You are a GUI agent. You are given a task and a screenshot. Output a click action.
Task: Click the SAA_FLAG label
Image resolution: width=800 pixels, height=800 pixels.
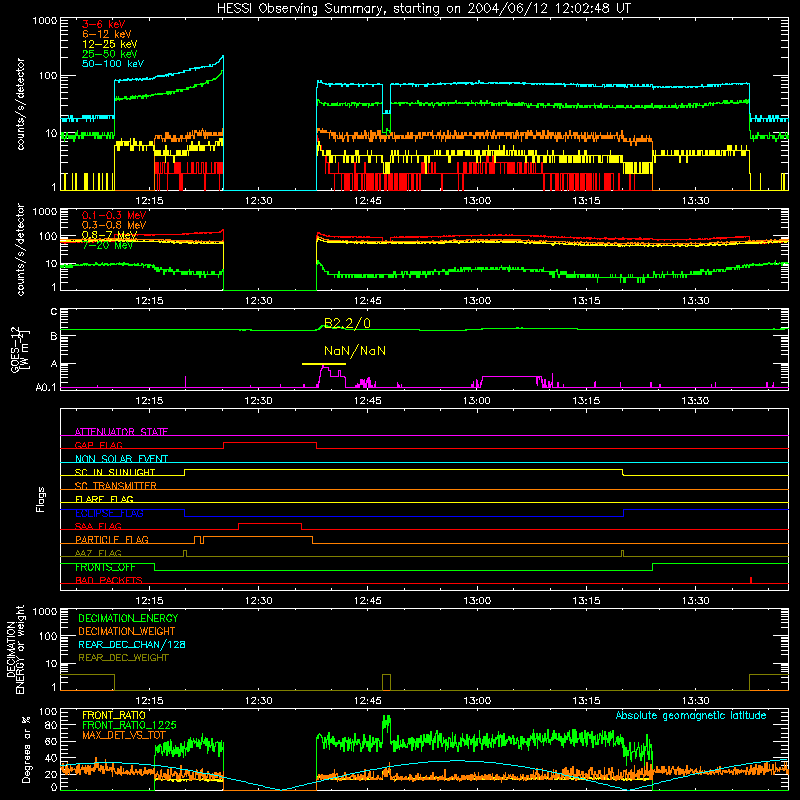(x=98, y=526)
